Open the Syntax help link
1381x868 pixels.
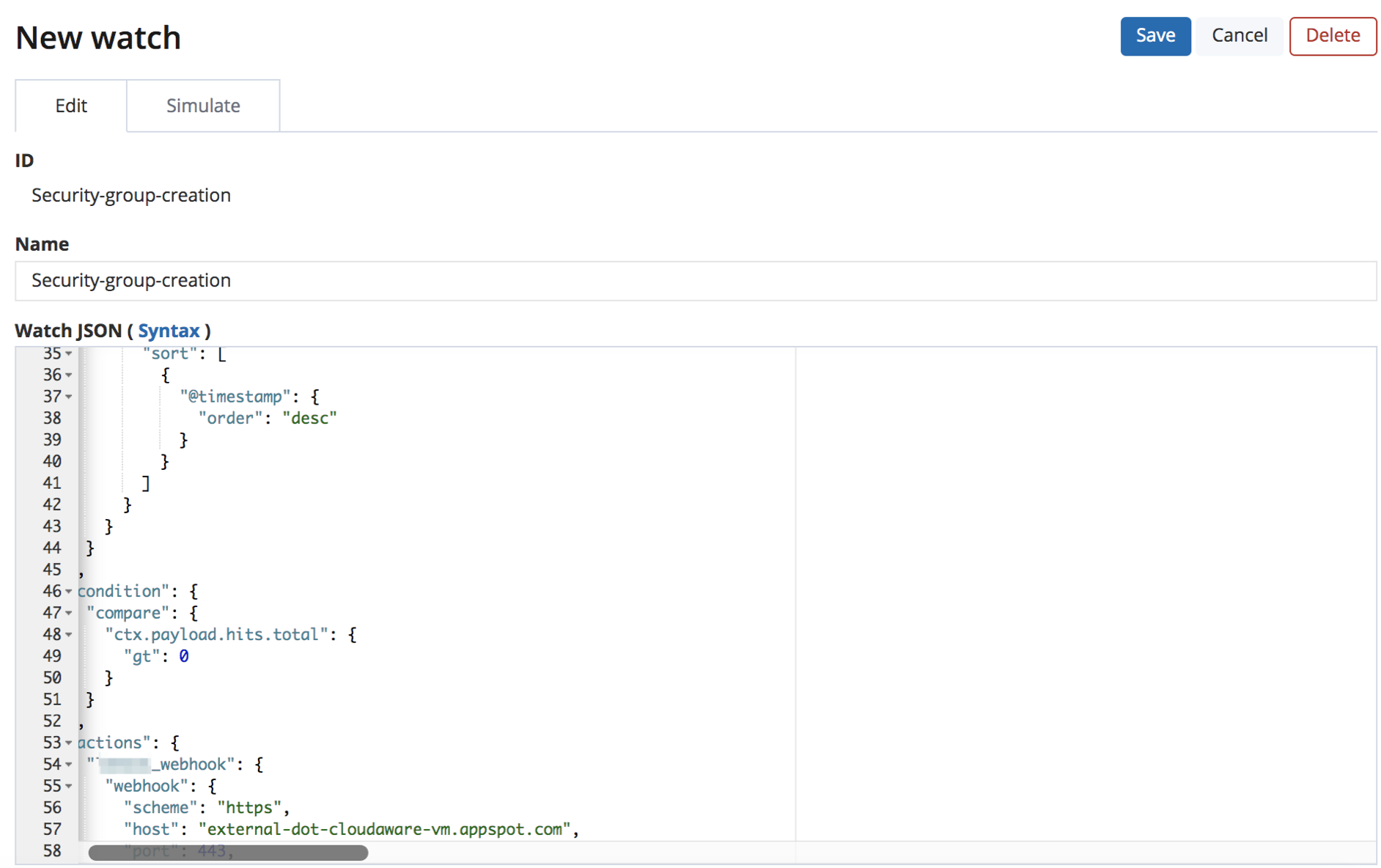click(169, 331)
